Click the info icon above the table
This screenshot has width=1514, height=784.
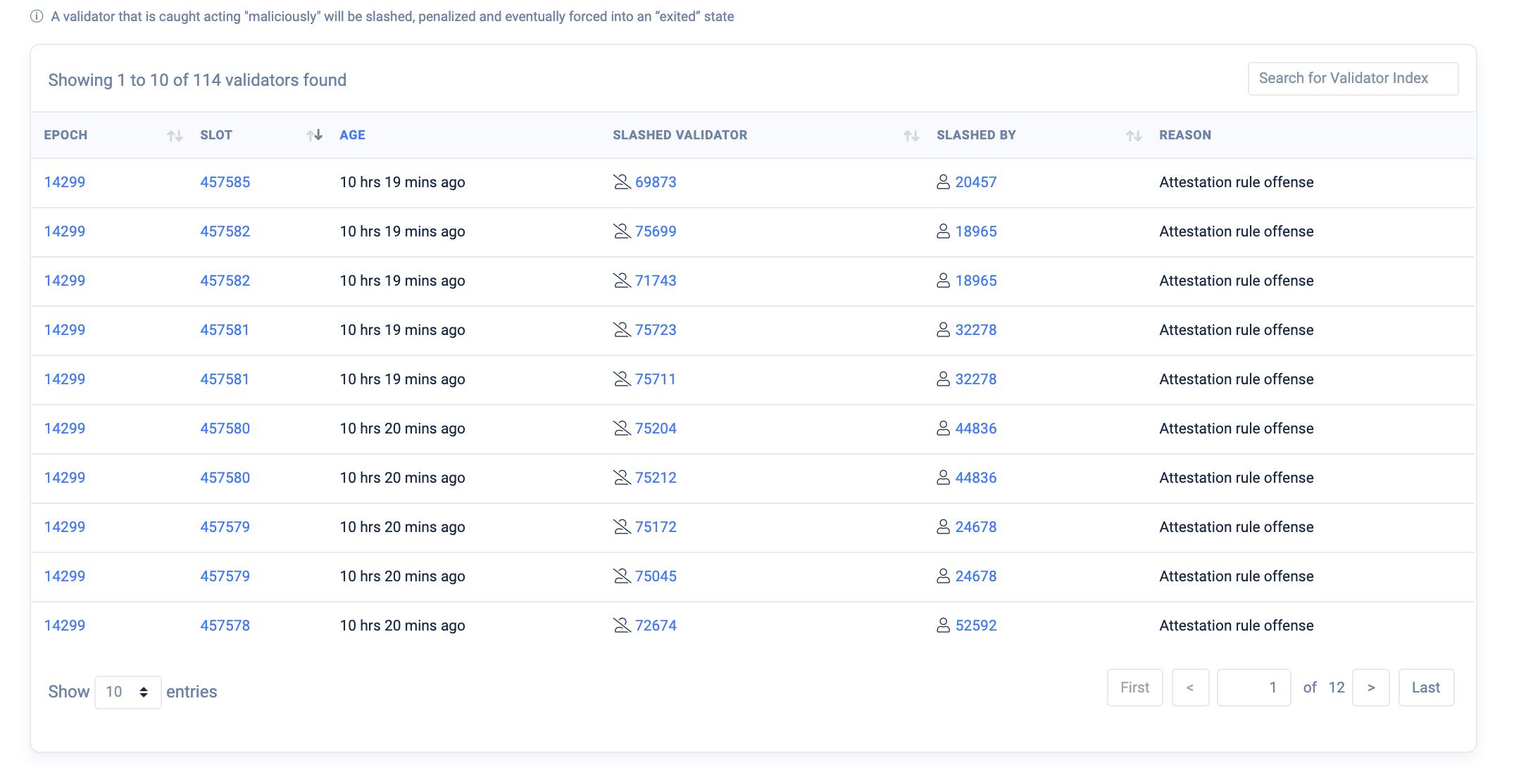point(37,16)
